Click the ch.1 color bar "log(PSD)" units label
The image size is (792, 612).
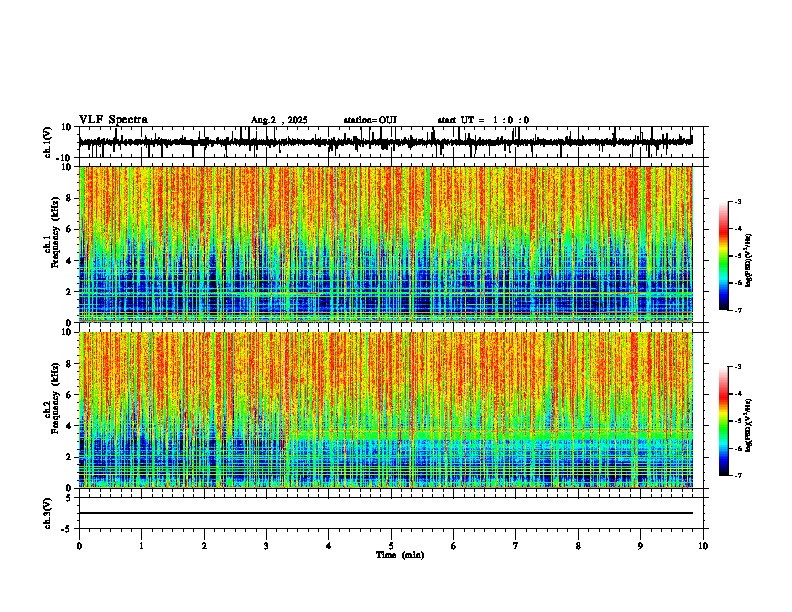coord(748,261)
